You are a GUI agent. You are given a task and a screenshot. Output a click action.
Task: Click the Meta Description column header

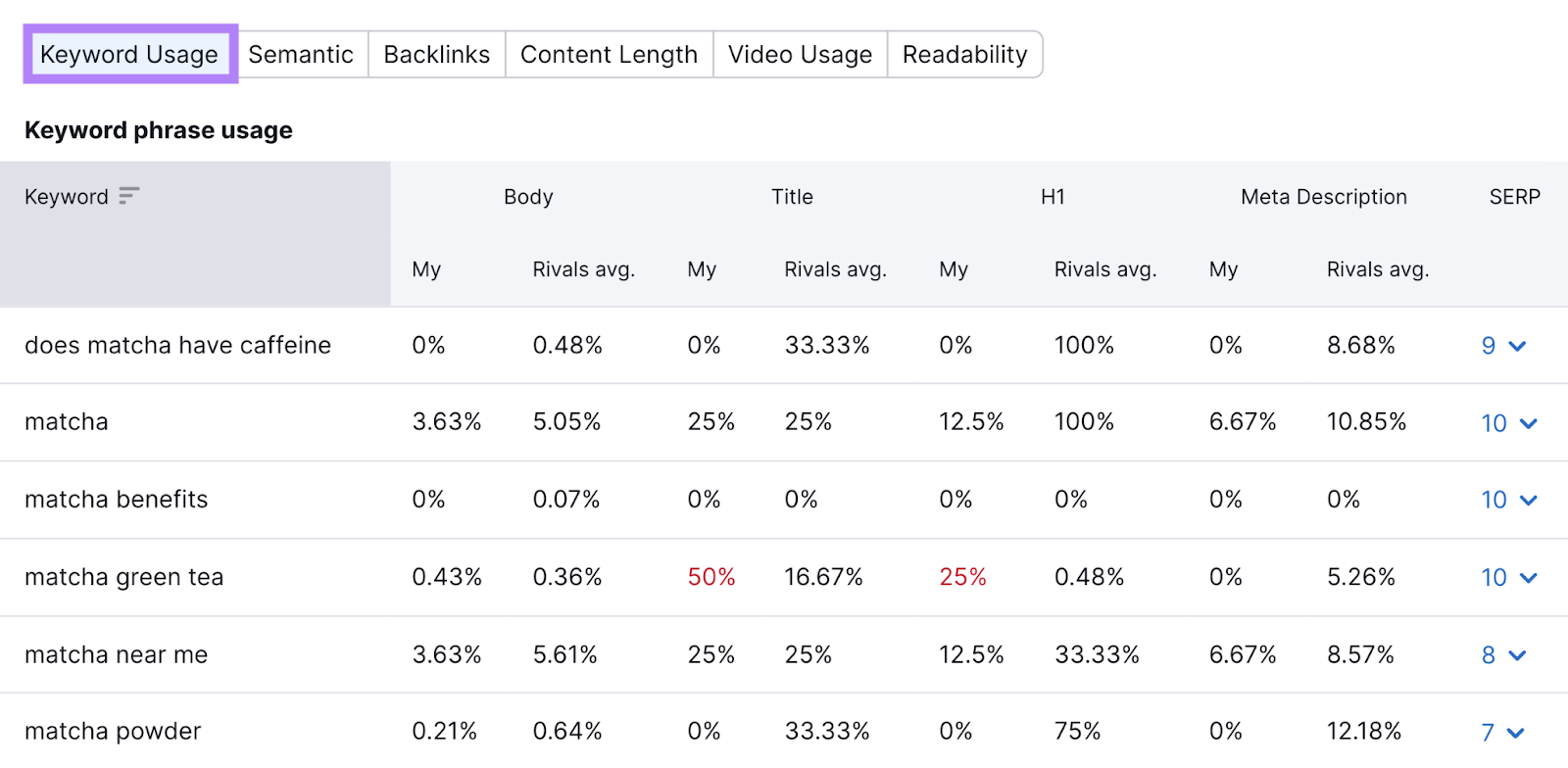[1323, 197]
